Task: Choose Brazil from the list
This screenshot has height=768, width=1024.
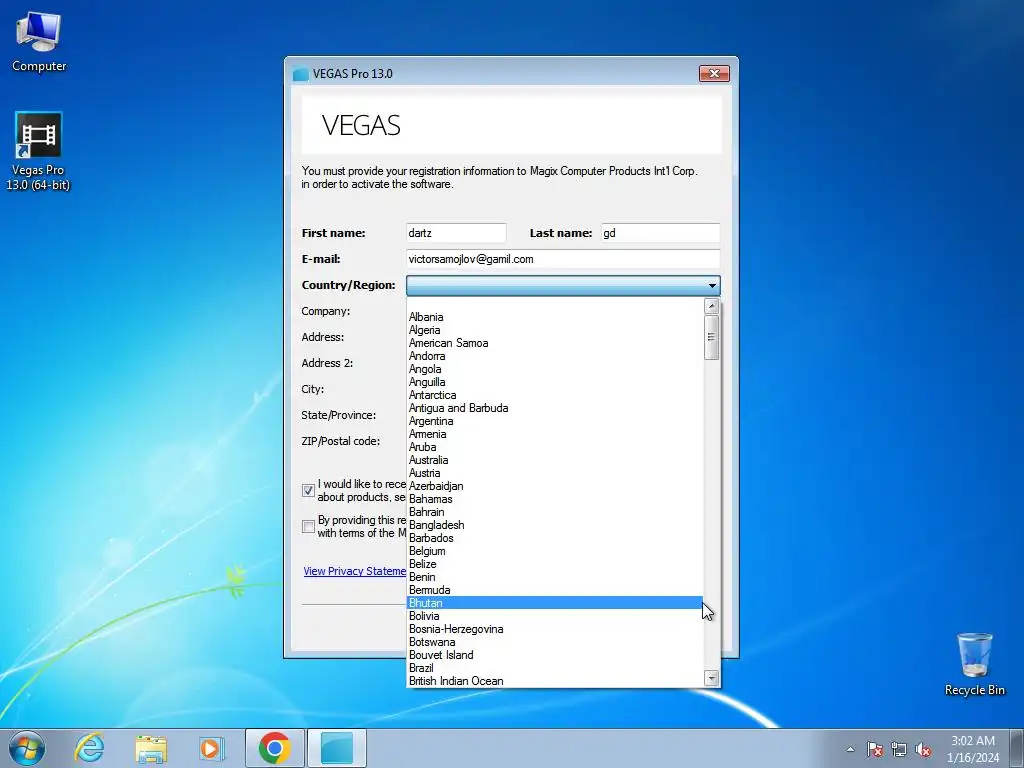Action: pyautogui.click(x=554, y=668)
